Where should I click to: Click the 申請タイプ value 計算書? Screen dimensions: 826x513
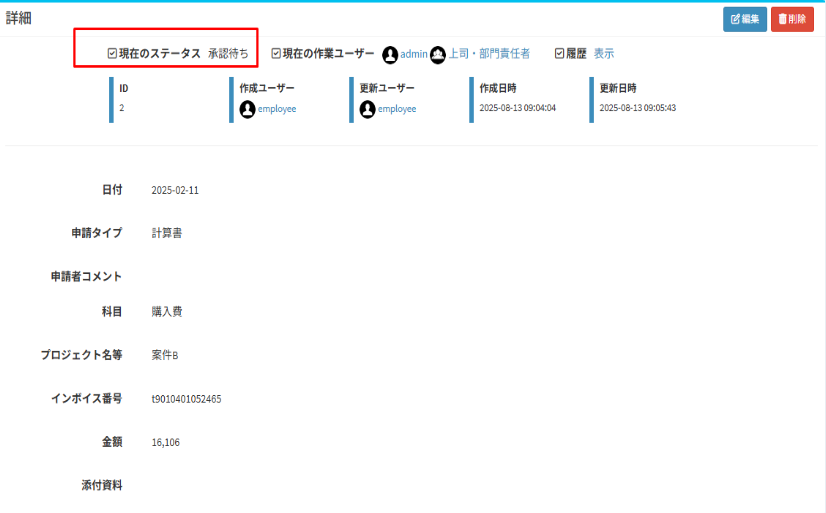(167, 233)
